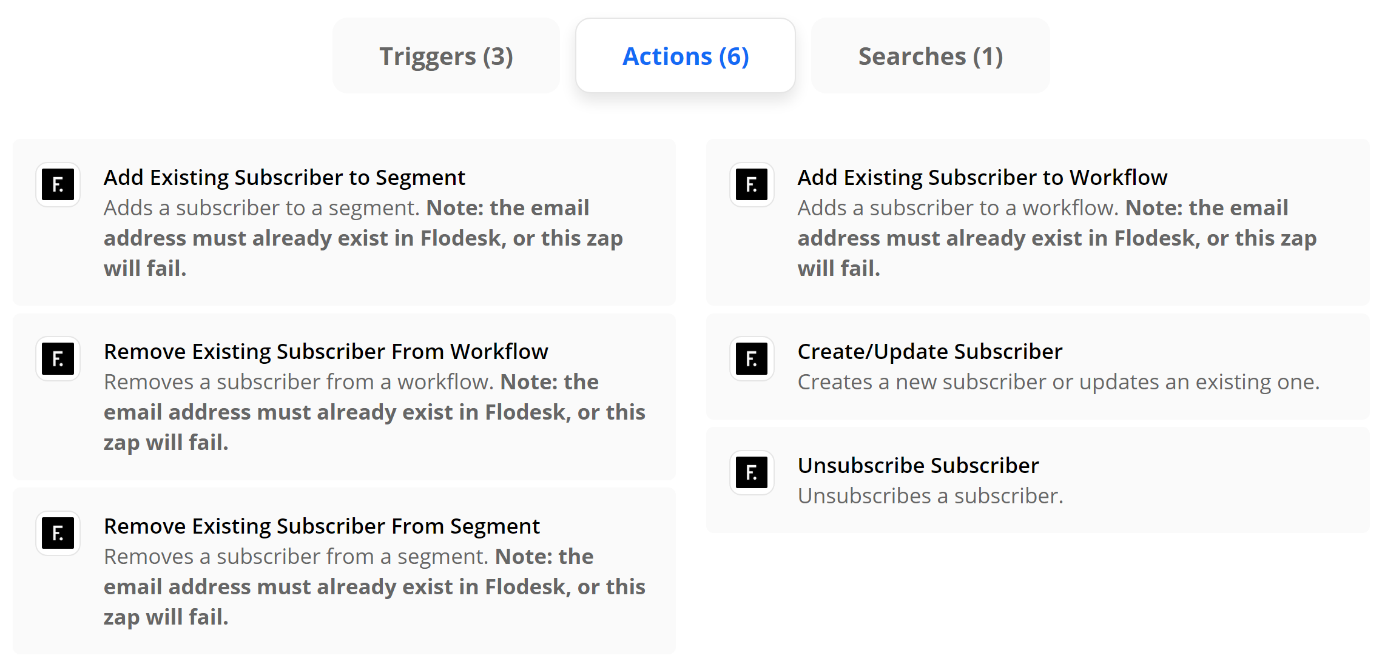Click Flodesk icon beside Unsubscribe Subscriber
The width and height of the screenshot is (1382, 667).
(x=752, y=473)
